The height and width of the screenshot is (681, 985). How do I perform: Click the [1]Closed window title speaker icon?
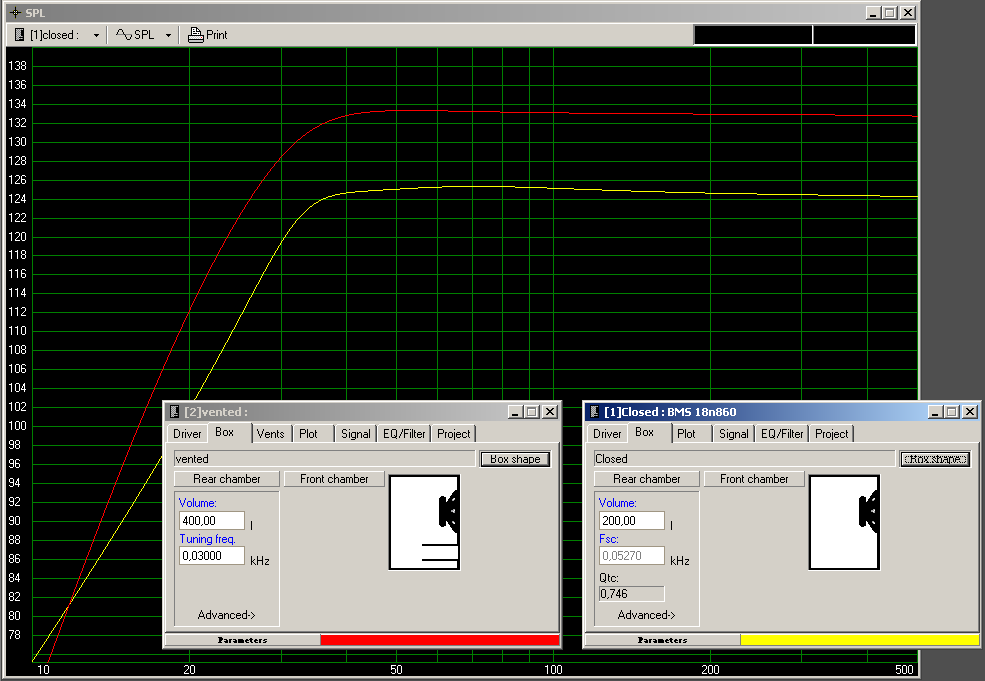tap(594, 411)
